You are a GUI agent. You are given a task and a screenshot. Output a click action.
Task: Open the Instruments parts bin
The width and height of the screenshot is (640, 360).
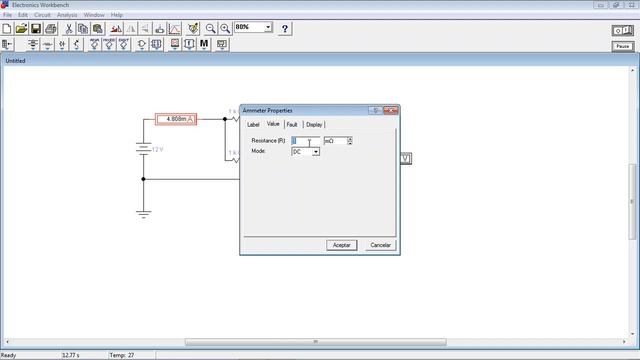(x=222, y=44)
